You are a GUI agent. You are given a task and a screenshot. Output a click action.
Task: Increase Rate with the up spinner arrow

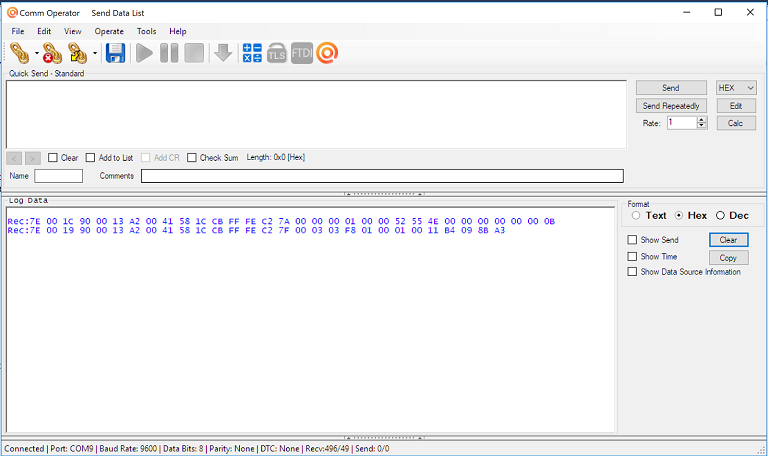pyautogui.click(x=702, y=120)
